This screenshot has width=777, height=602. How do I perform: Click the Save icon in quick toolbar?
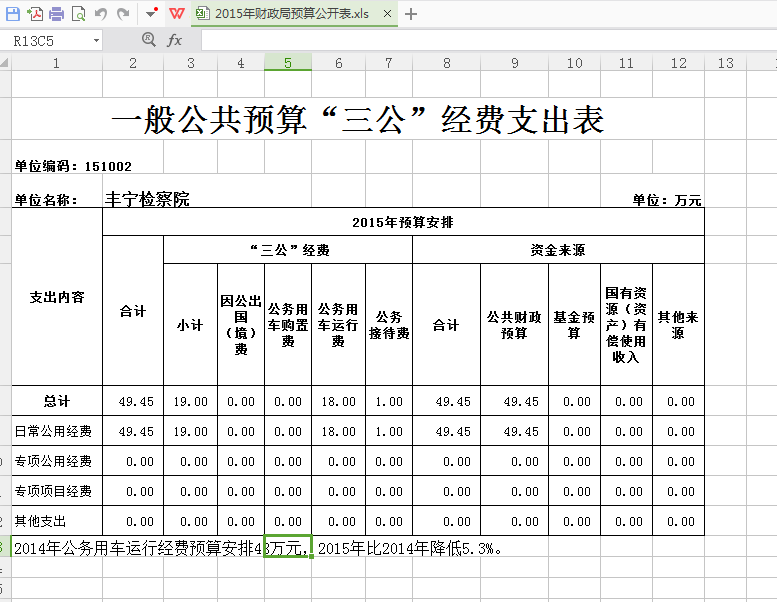click(13, 13)
